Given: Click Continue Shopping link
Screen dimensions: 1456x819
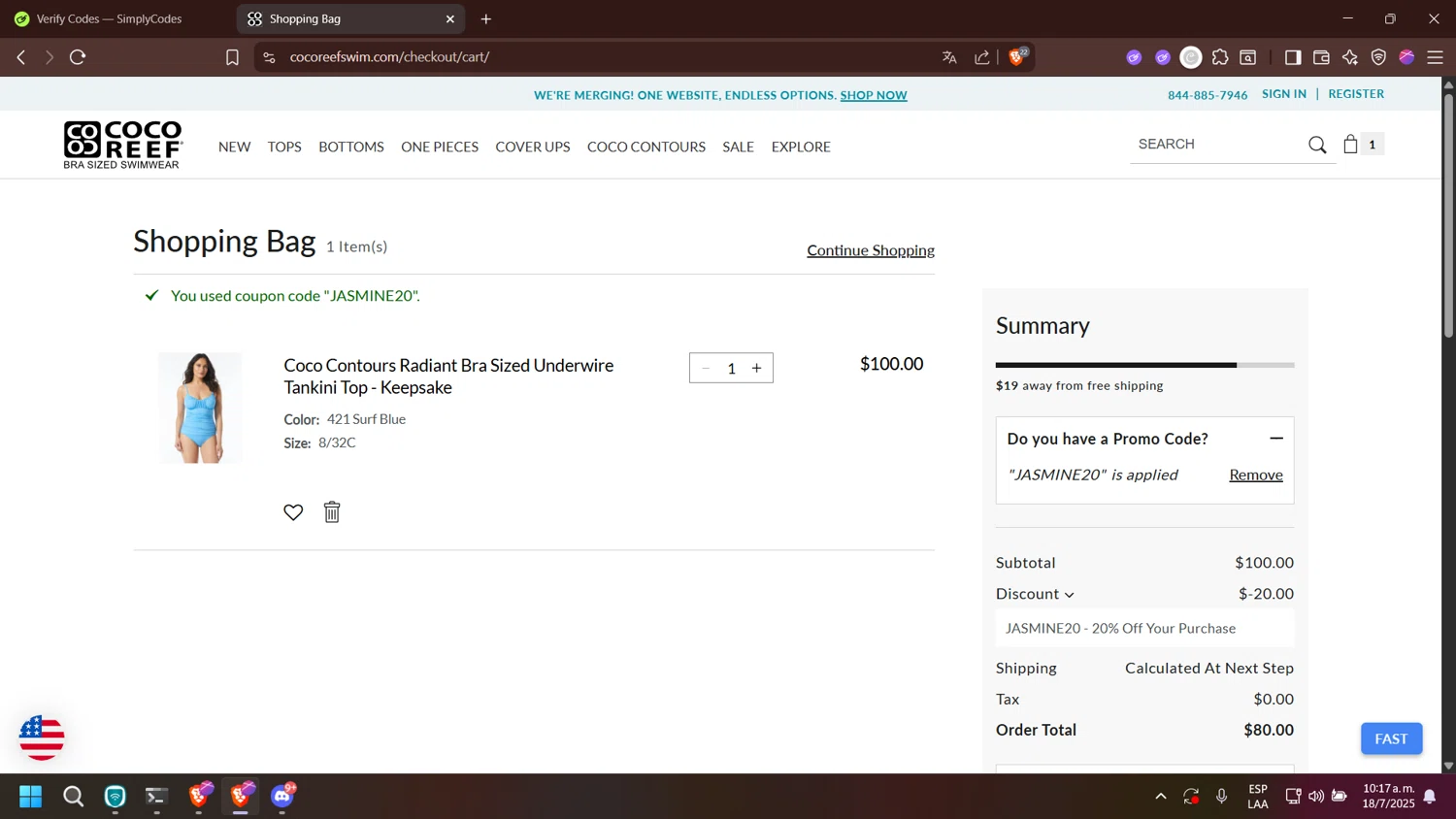Looking at the screenshot, I should click(871, 250).
